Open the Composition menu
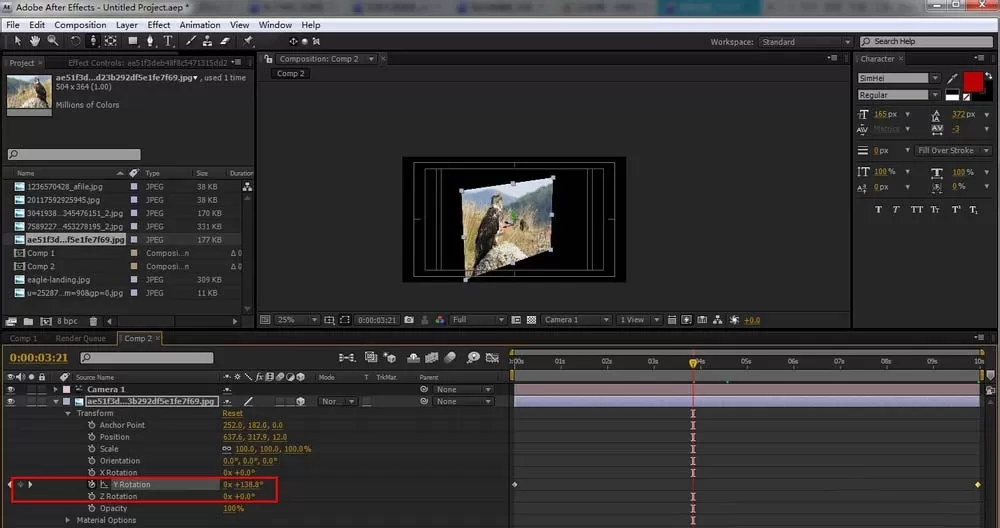 (x=80, y=25)
